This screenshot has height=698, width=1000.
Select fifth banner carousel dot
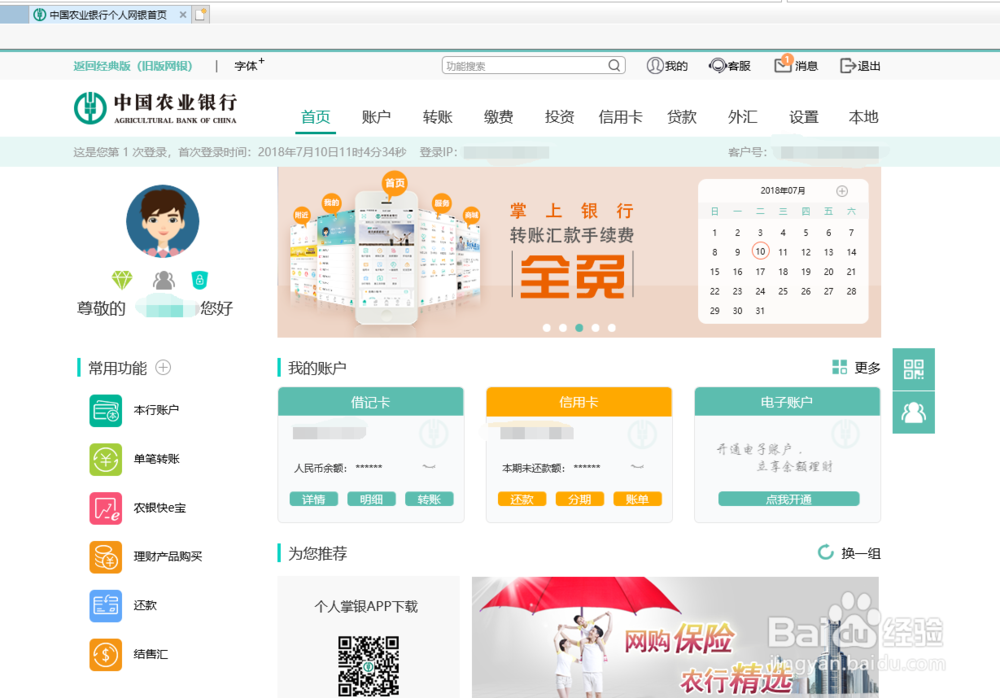click(x=612, y=327)
